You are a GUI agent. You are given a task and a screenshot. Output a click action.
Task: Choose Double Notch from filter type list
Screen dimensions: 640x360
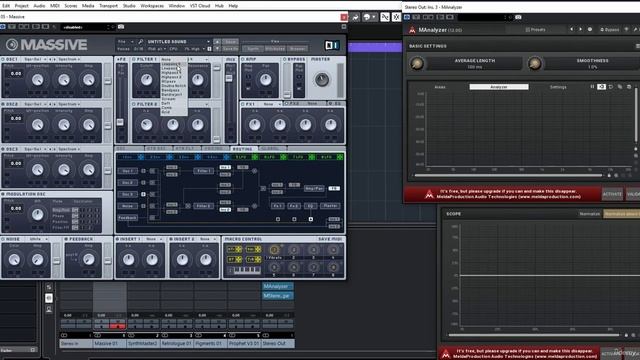(173, 86)
